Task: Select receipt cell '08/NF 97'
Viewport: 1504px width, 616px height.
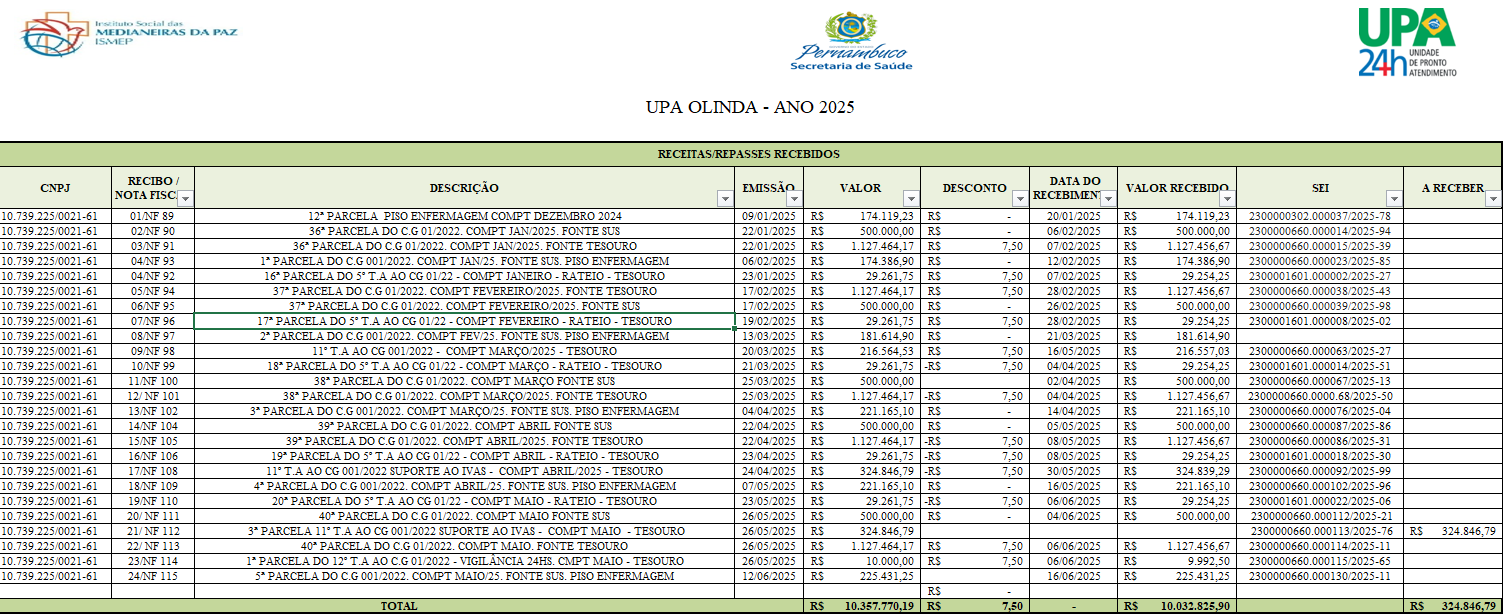Action: [x=152, y=336]
